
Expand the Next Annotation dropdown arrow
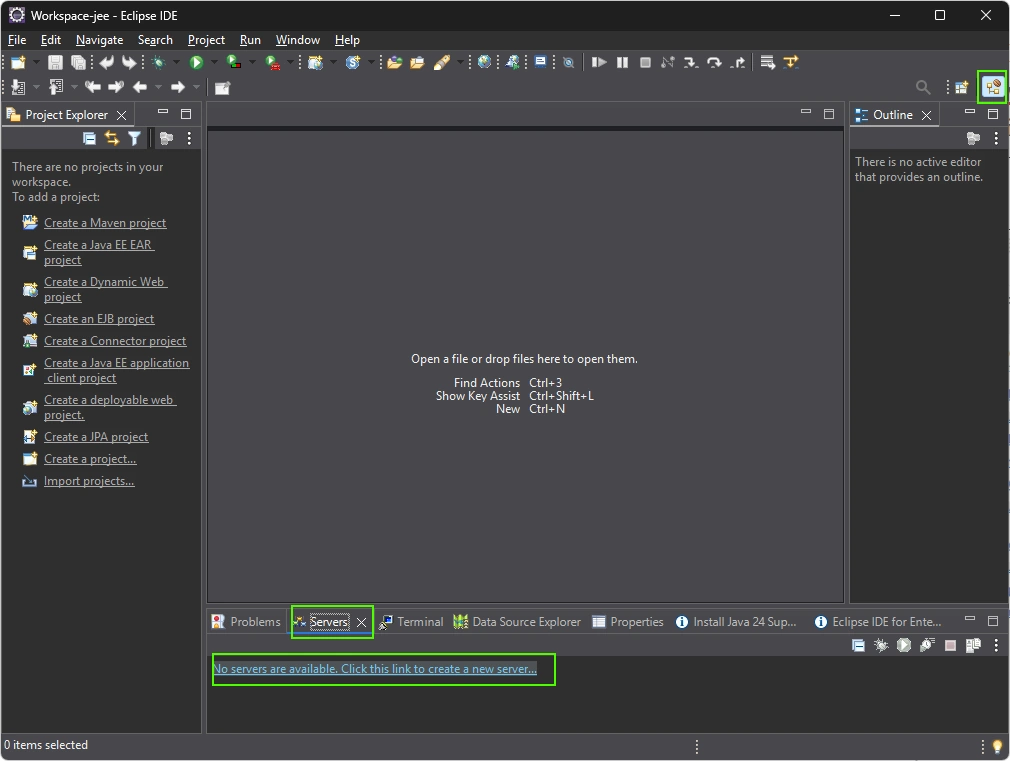point(36,88)
